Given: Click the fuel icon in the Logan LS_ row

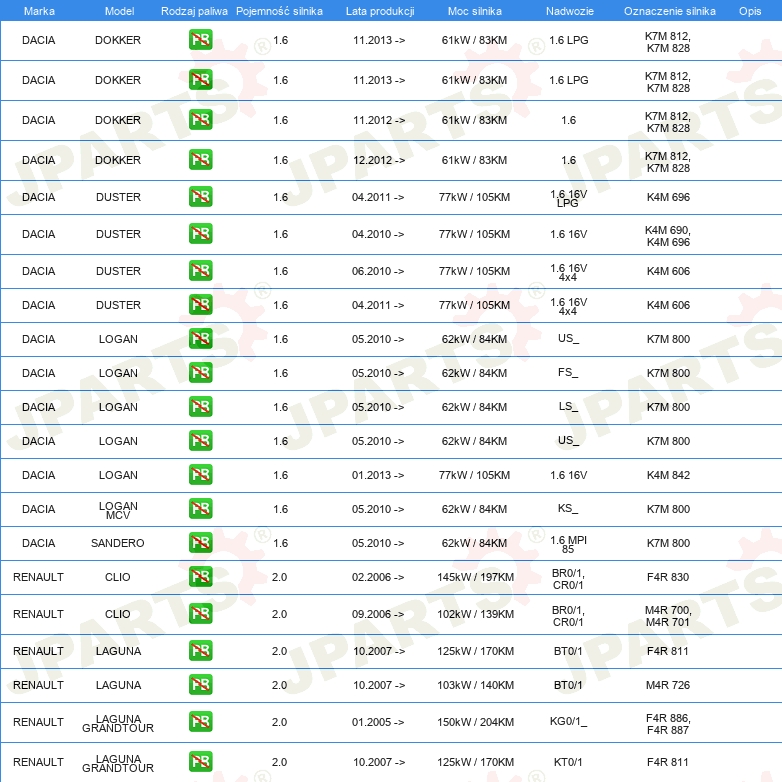Looking at the screenshot, I should (x=200, y=406).
